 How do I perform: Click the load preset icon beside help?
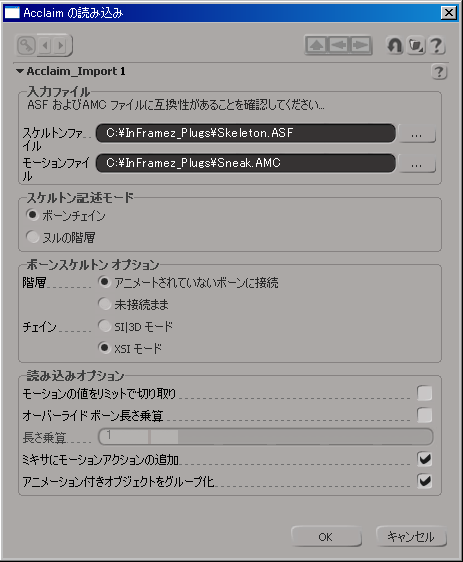click(x=416, y=46)
